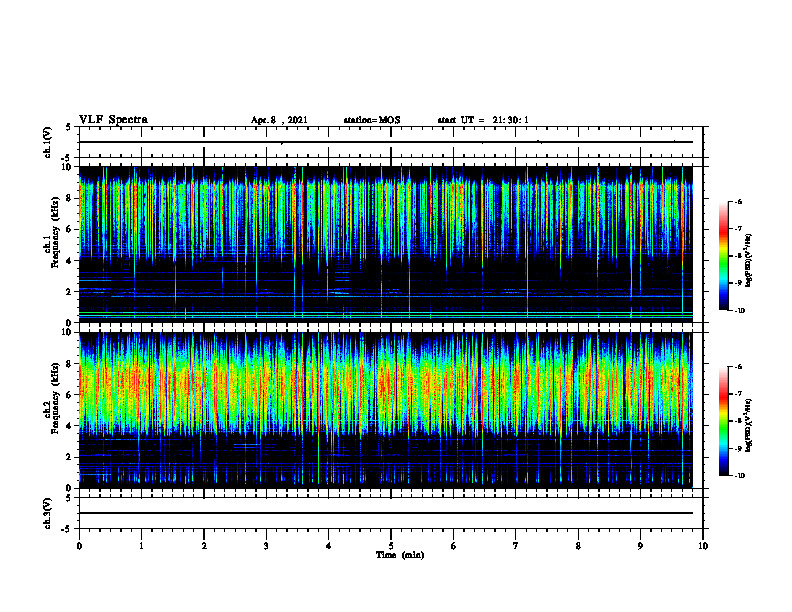The image size is (792, 612).
Task: Click the "8" kHz tick on ch.1 axis
Action: point(69,198)
